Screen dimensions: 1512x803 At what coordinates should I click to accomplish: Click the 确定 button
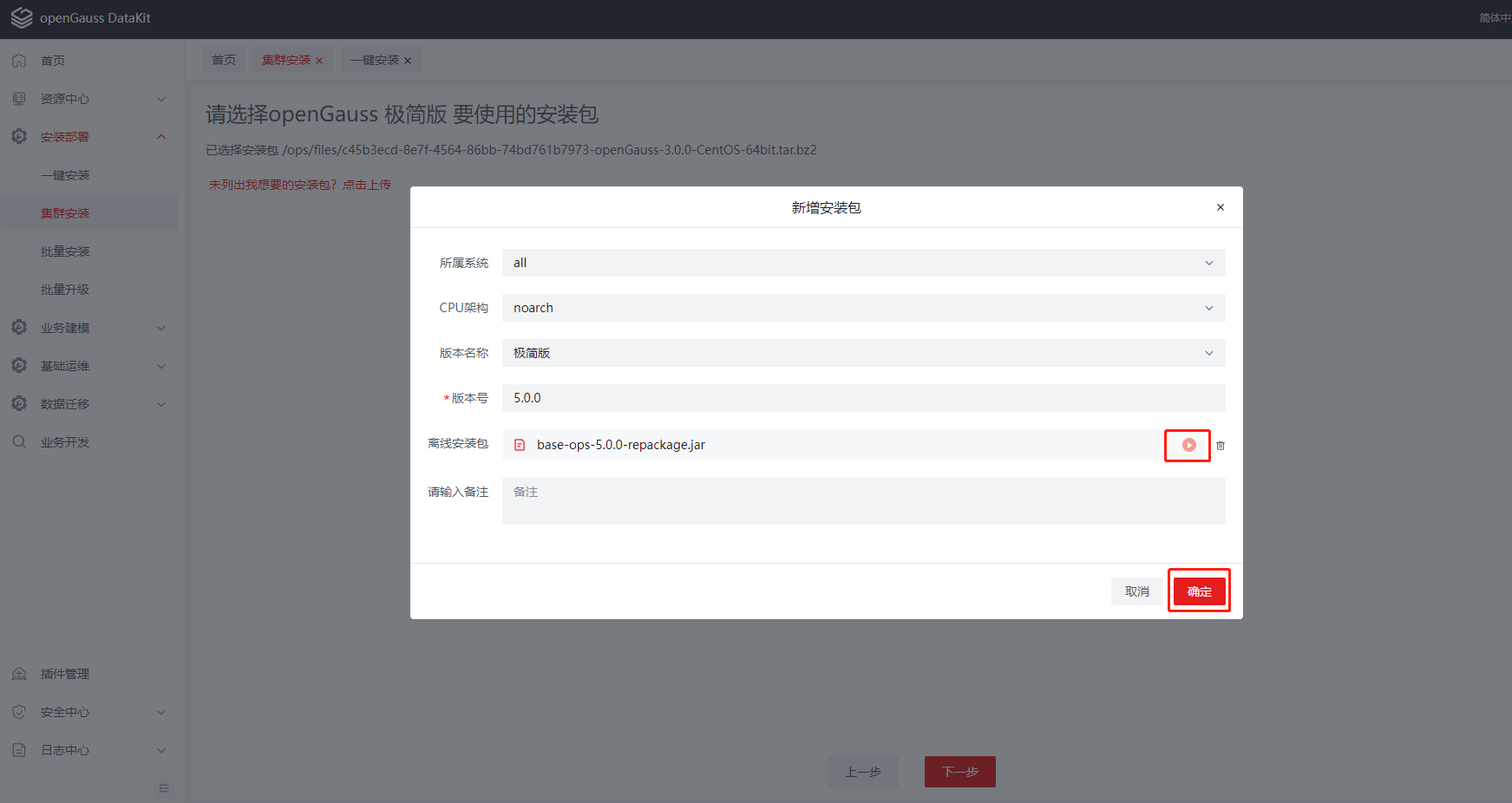tap(1199, 591)
